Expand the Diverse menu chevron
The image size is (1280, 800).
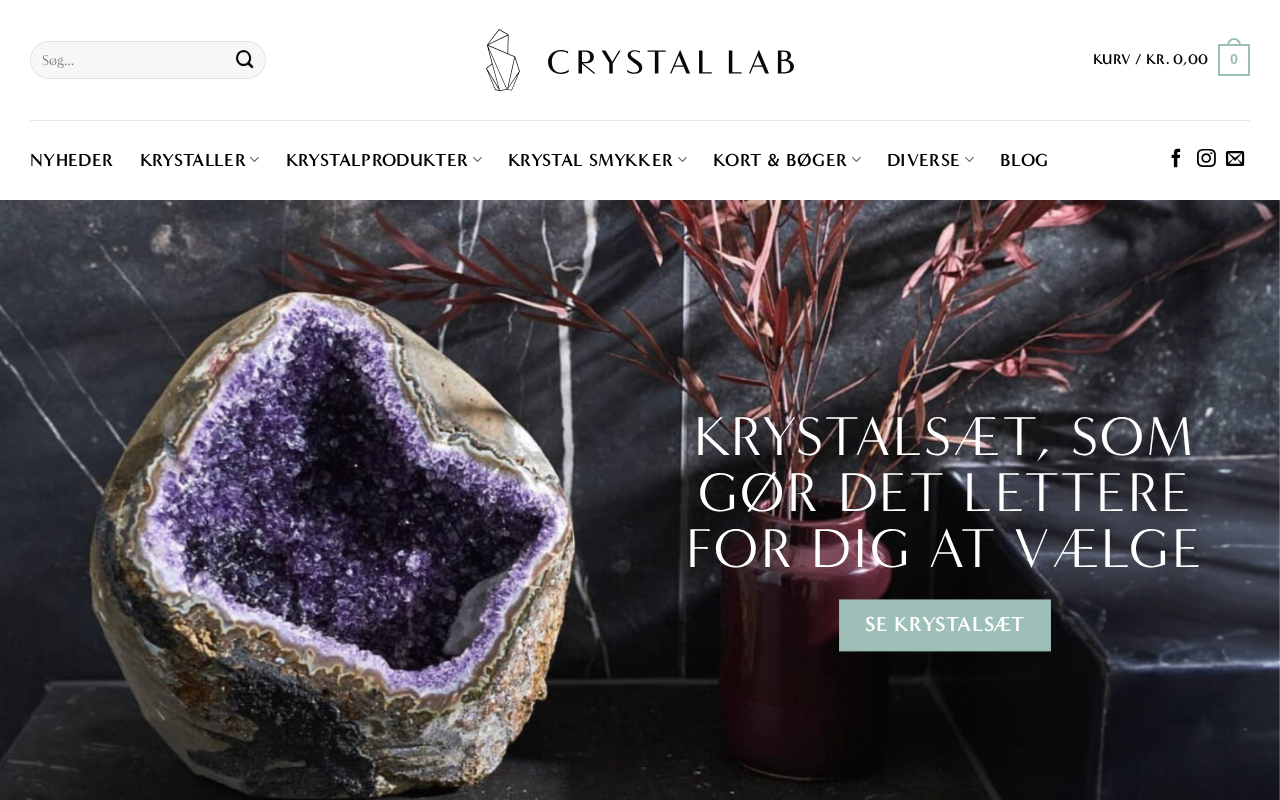969,160
